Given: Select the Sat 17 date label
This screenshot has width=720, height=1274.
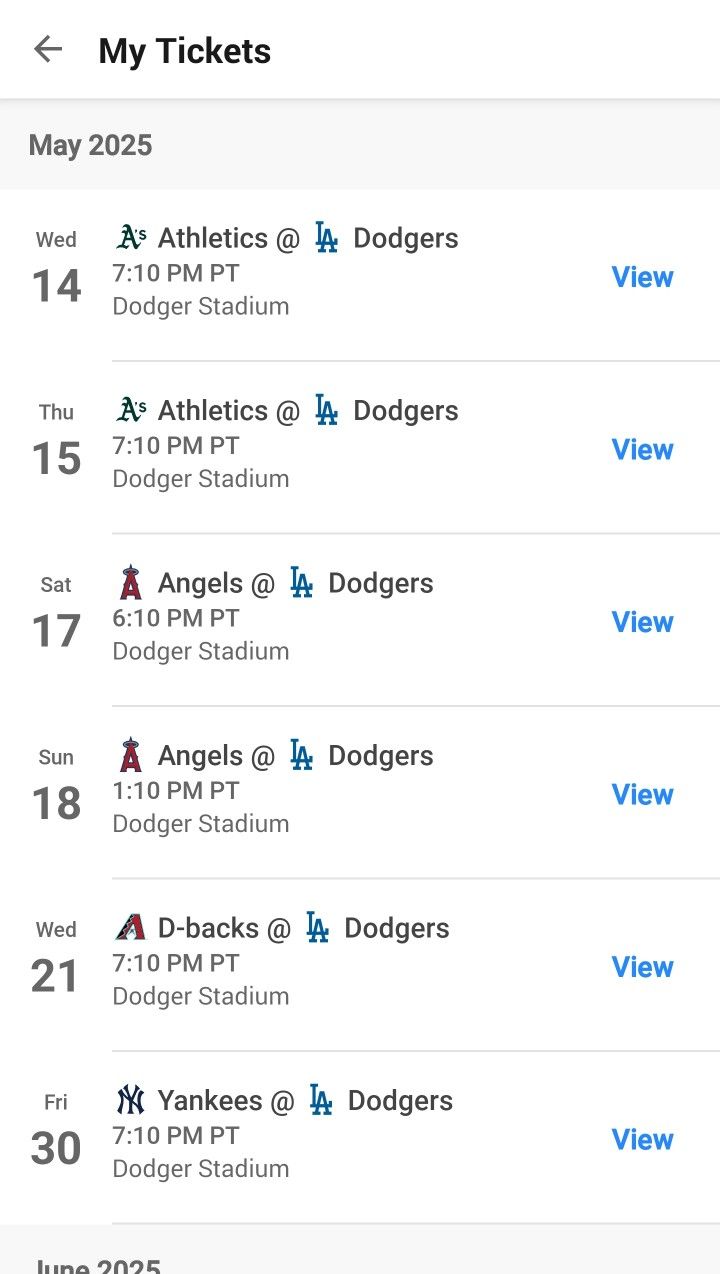Looking at the screenshot, I should [x=56, y=614].
